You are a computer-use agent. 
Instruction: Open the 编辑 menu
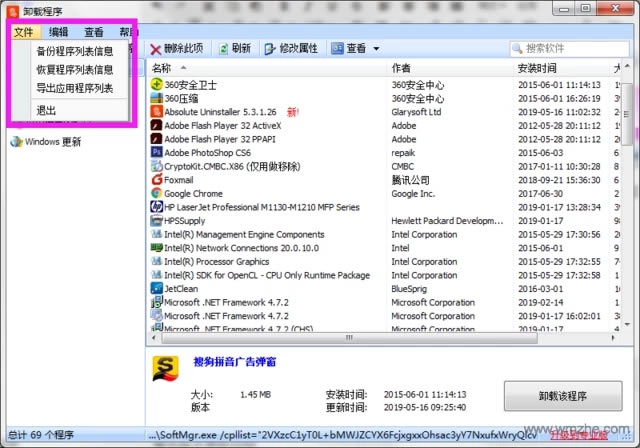coord(59,32)
